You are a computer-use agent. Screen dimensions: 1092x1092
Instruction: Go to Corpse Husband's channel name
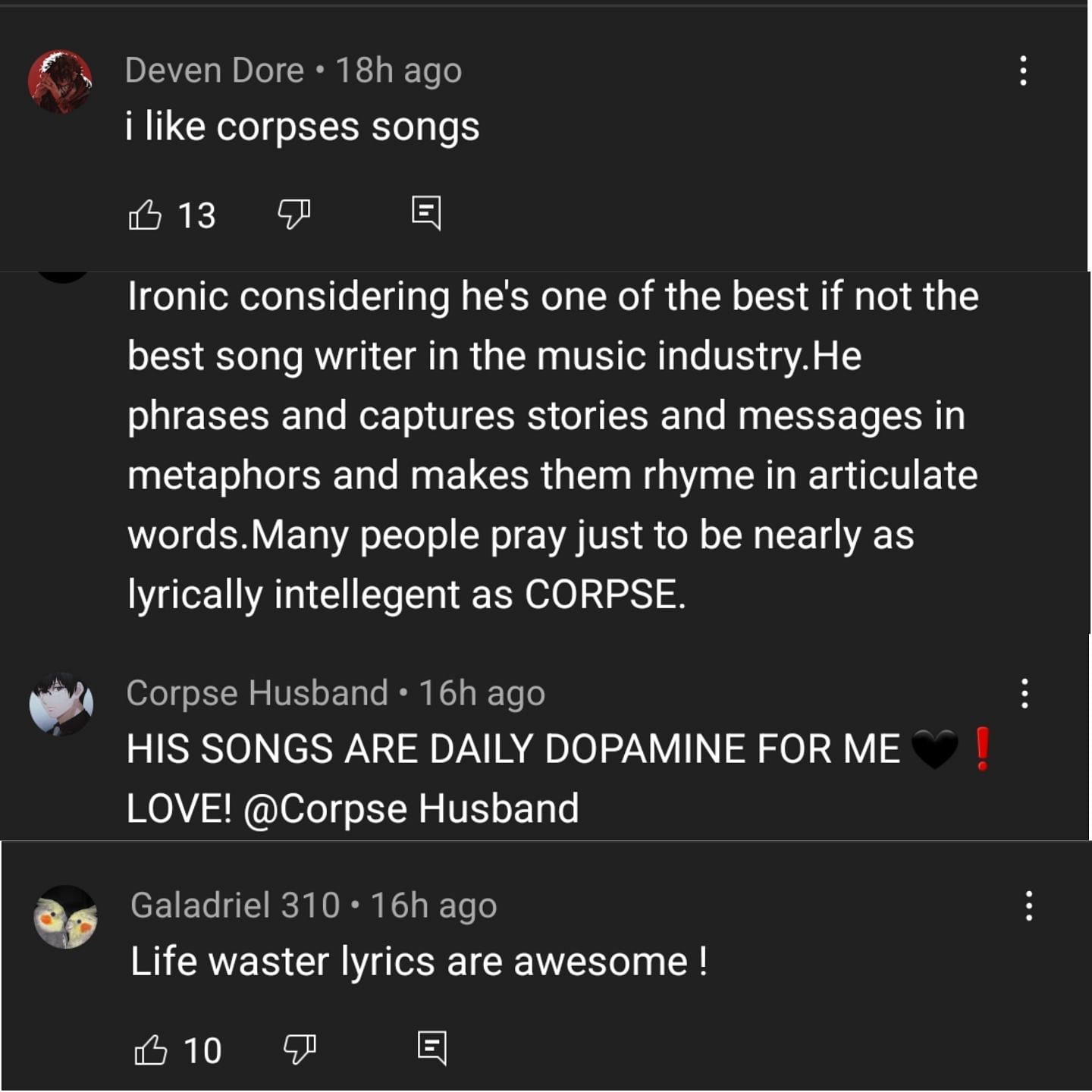pos(257,693)
